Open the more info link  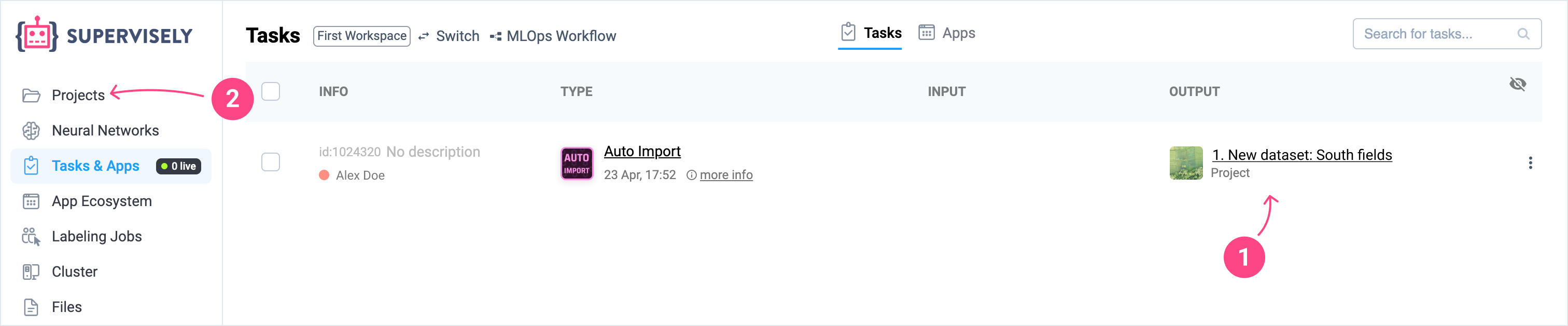pos(725,175)
